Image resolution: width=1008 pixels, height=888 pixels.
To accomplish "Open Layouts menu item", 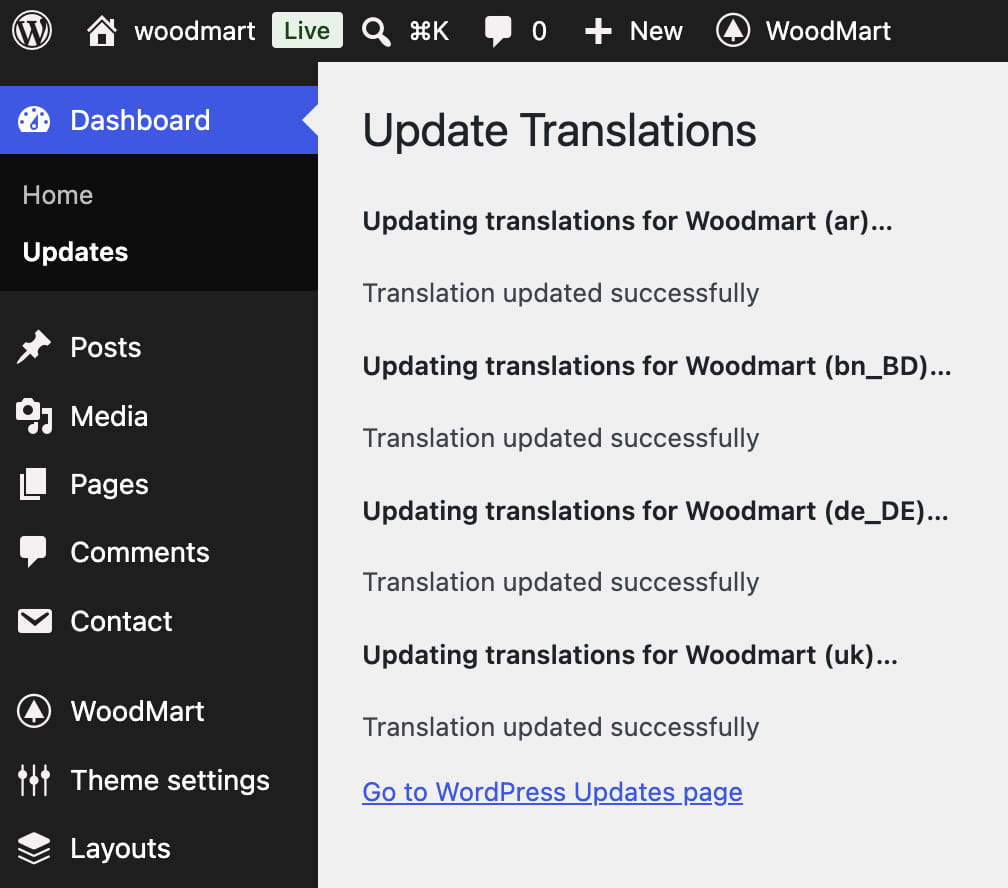I will coord(120,849).
